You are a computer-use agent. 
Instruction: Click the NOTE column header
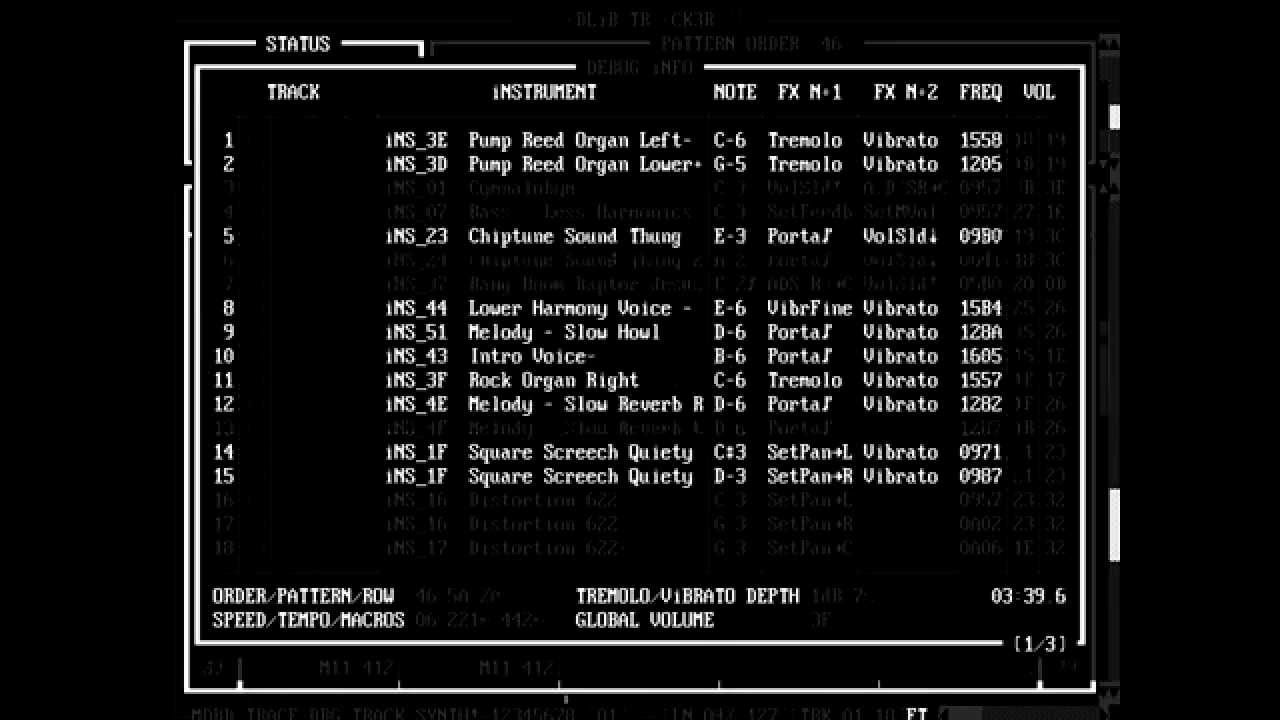(x=735, y=92)
